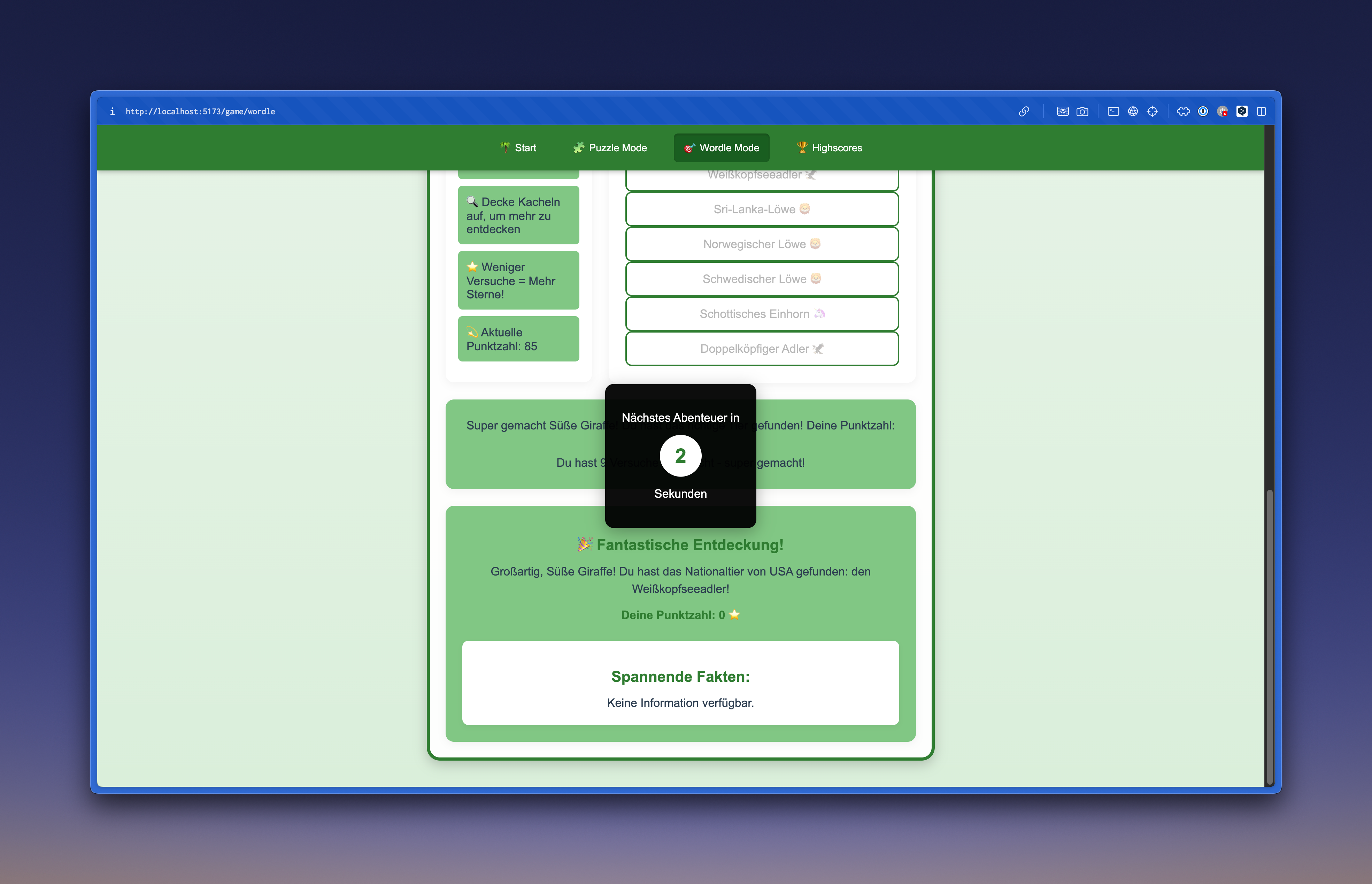Image resolution: width=1372 pixels, height=884 pixels.
Task: Open the Highscores page
Action: tap(829, 147)
